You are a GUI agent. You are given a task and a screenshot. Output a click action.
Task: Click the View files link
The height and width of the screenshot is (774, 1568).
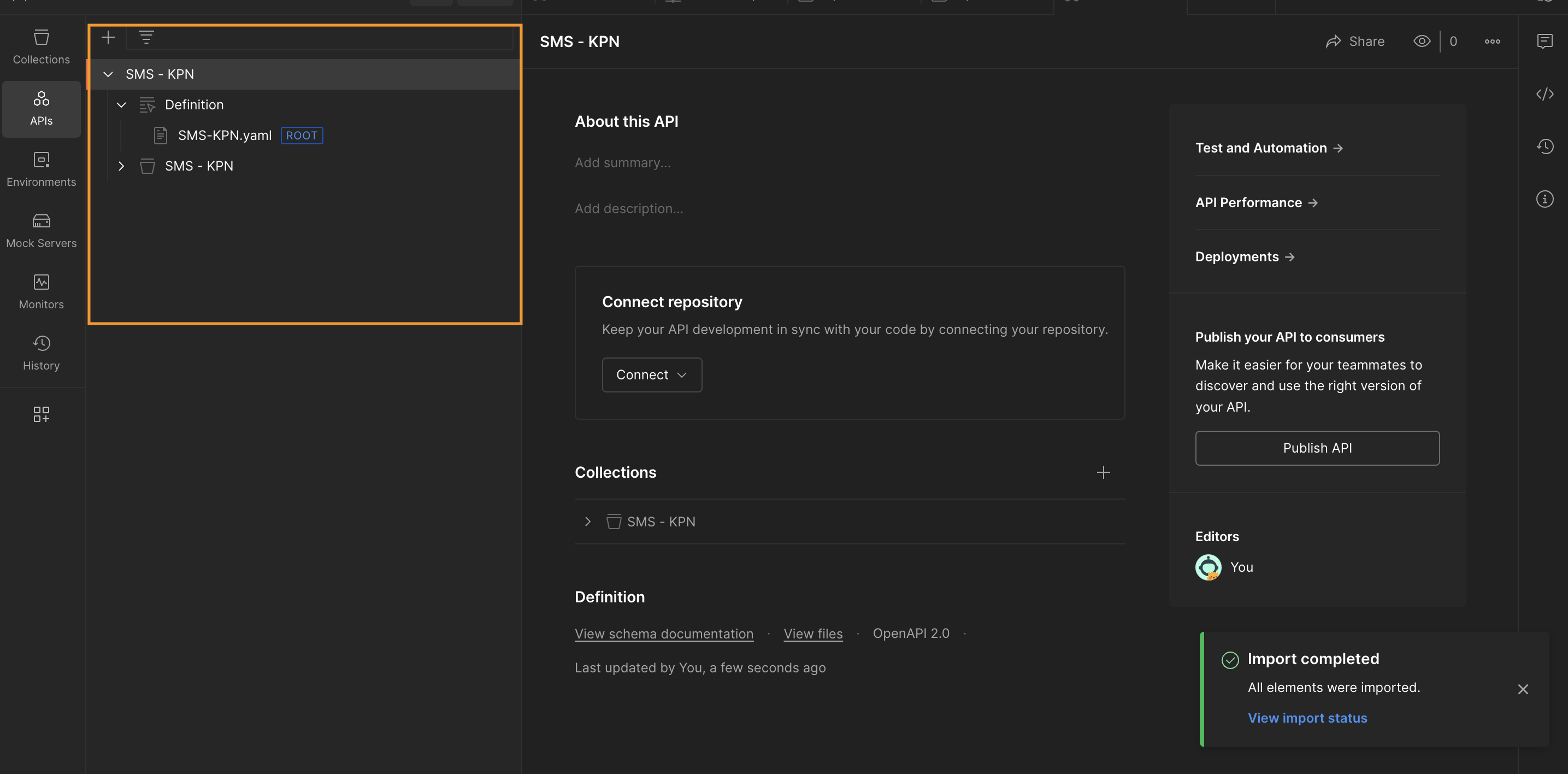[813, 634]
